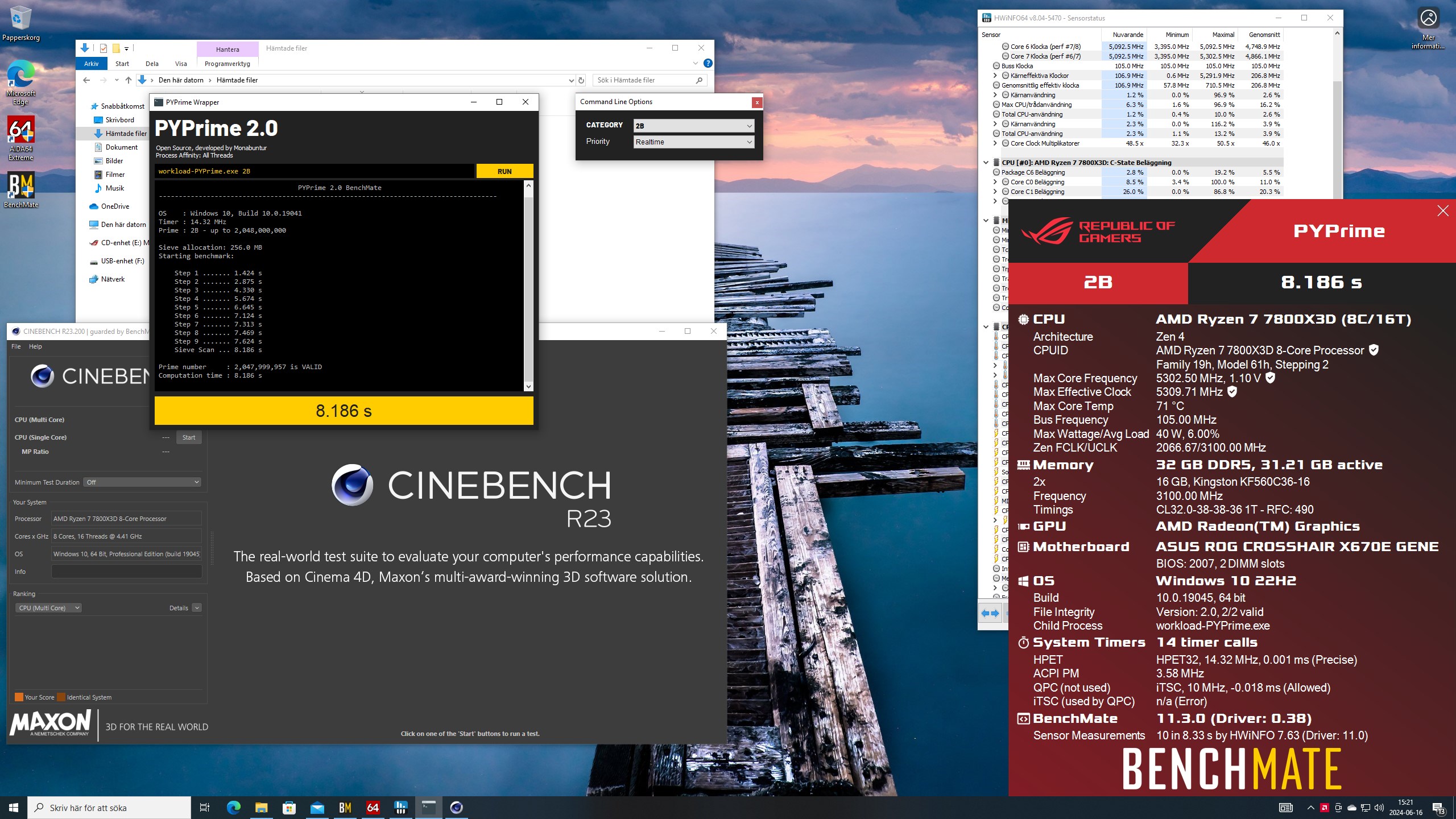Expand Kärneffektiva Klockor row in HWiNFO

995,76
